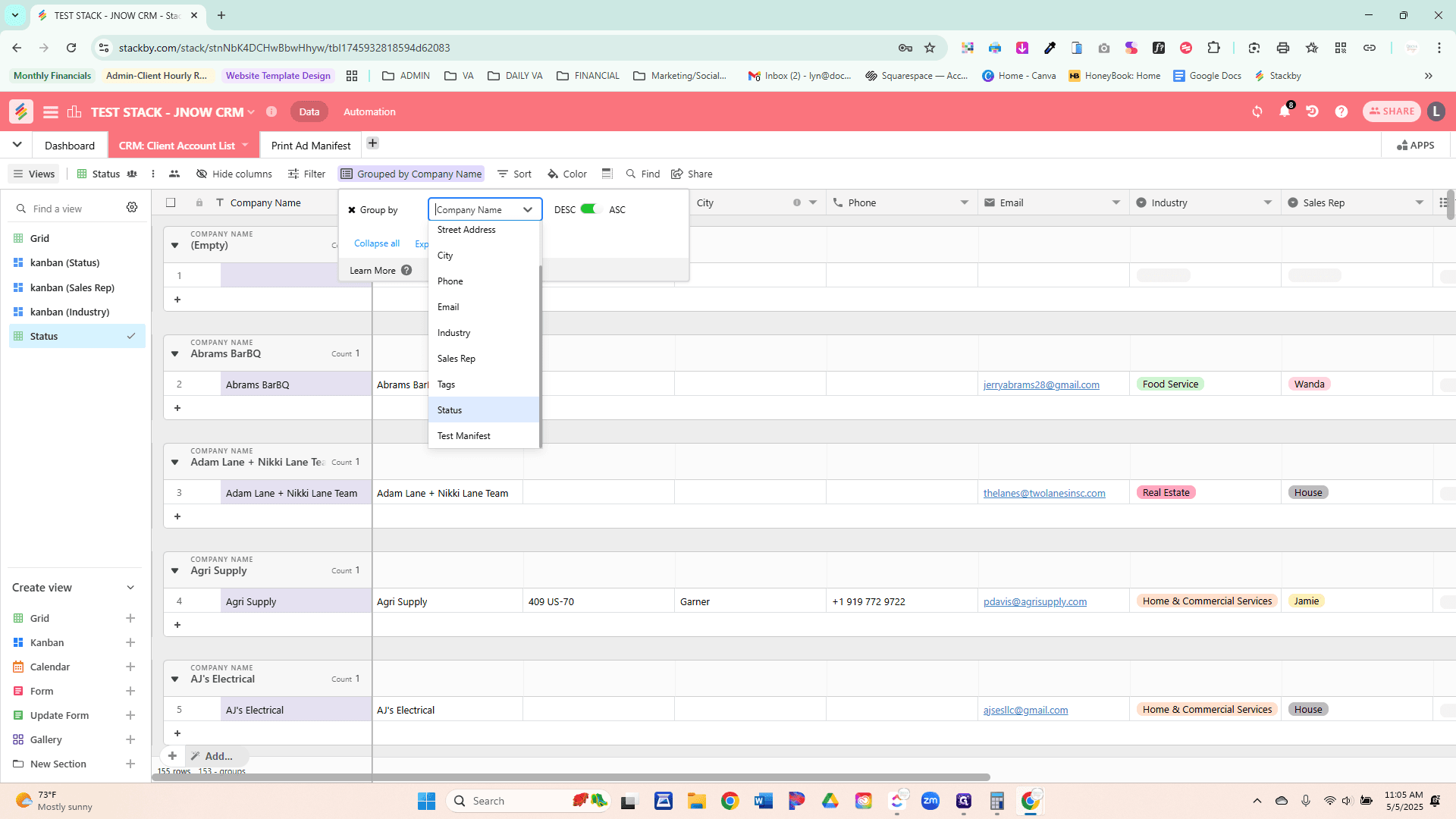Click the sync refresh icon in header

[1257, 111]
